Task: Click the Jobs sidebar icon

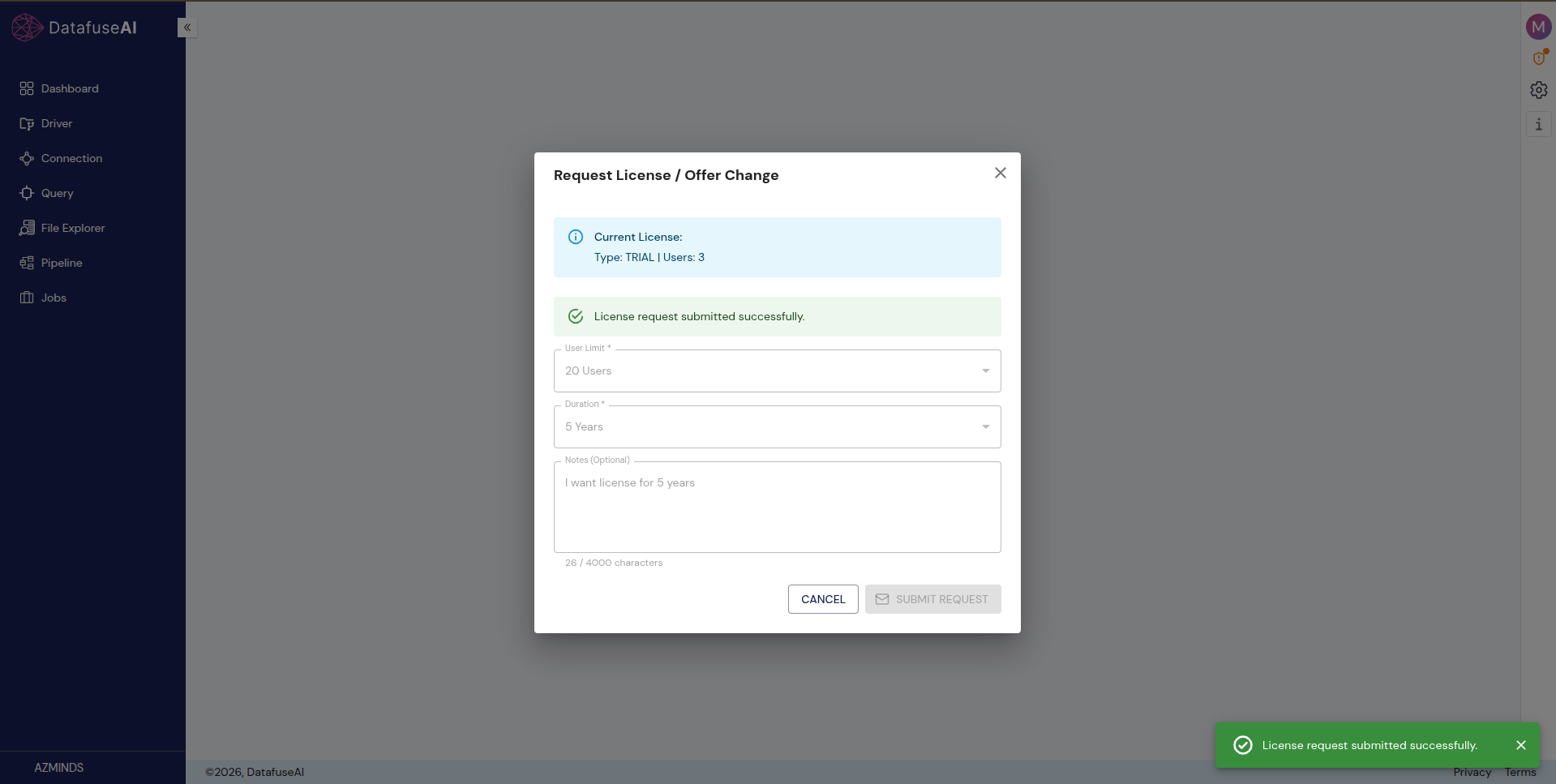Action: (x=27, y=298)
